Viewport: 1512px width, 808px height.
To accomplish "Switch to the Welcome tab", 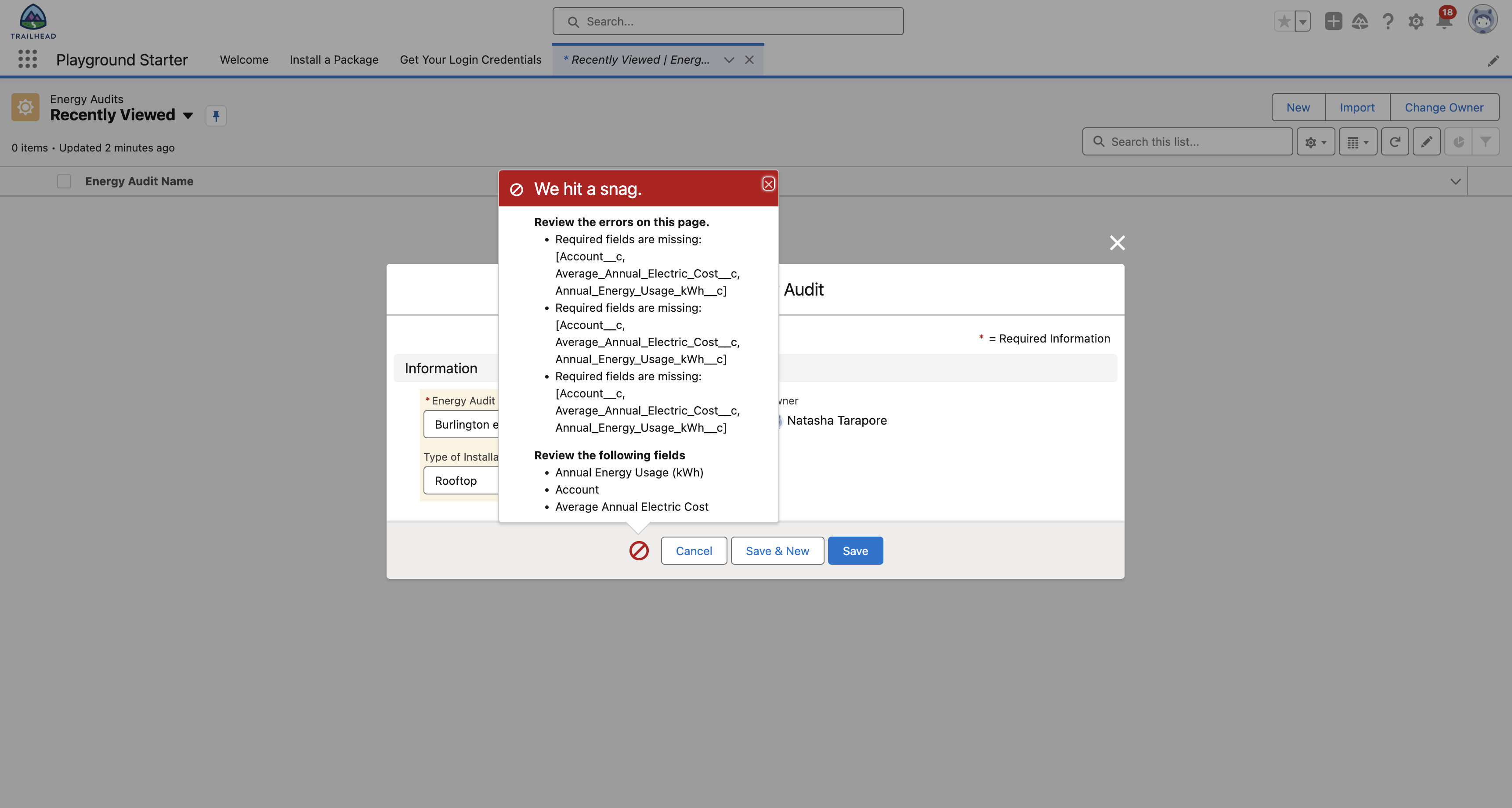I will (x=244, y=60).
